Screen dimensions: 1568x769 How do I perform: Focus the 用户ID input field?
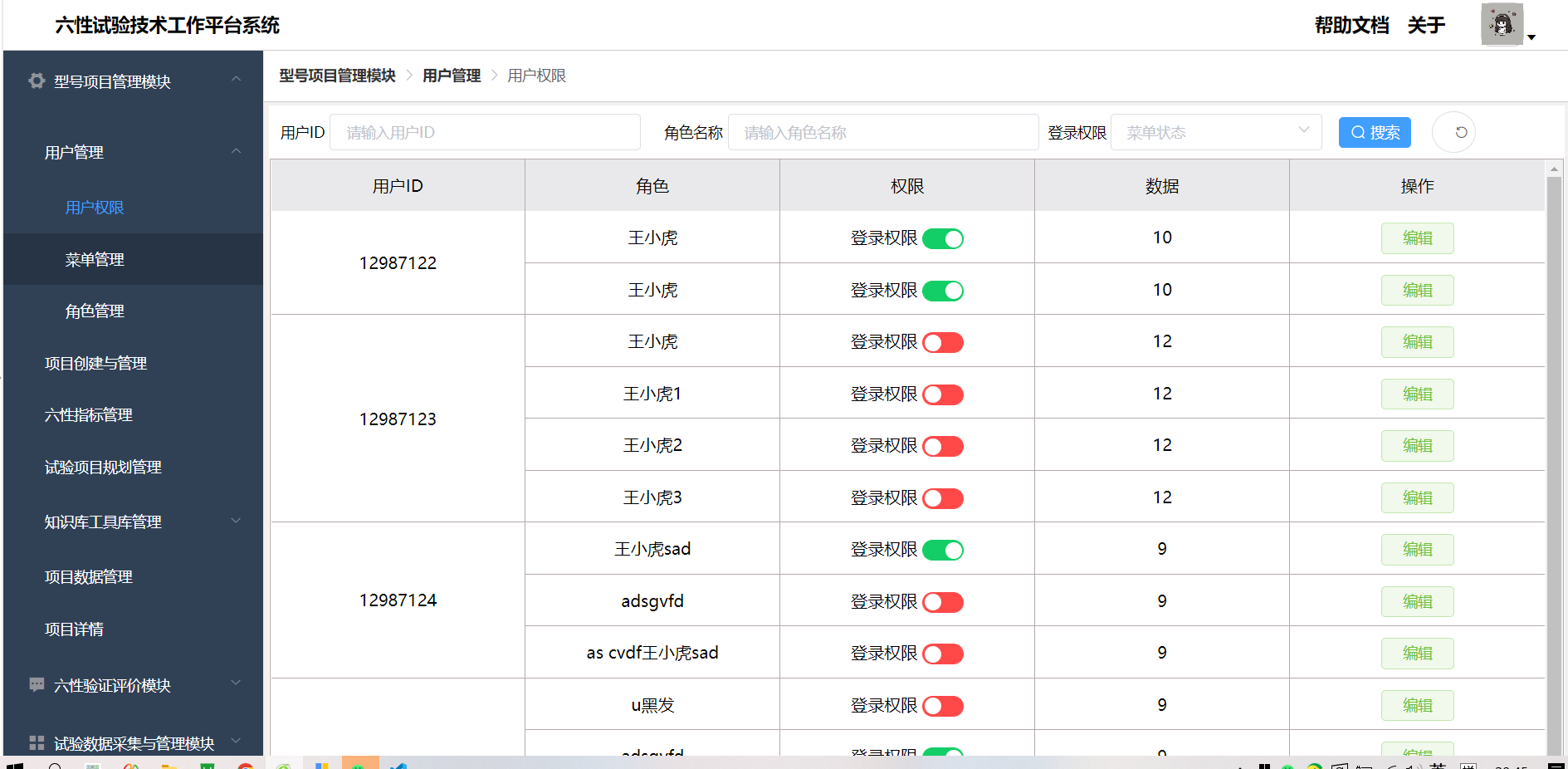coord(485,132)
